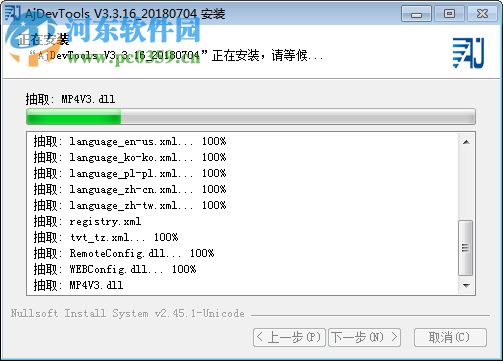Click the 上一步(P) back button
503x361 pixels.
[x=289, y=337]
